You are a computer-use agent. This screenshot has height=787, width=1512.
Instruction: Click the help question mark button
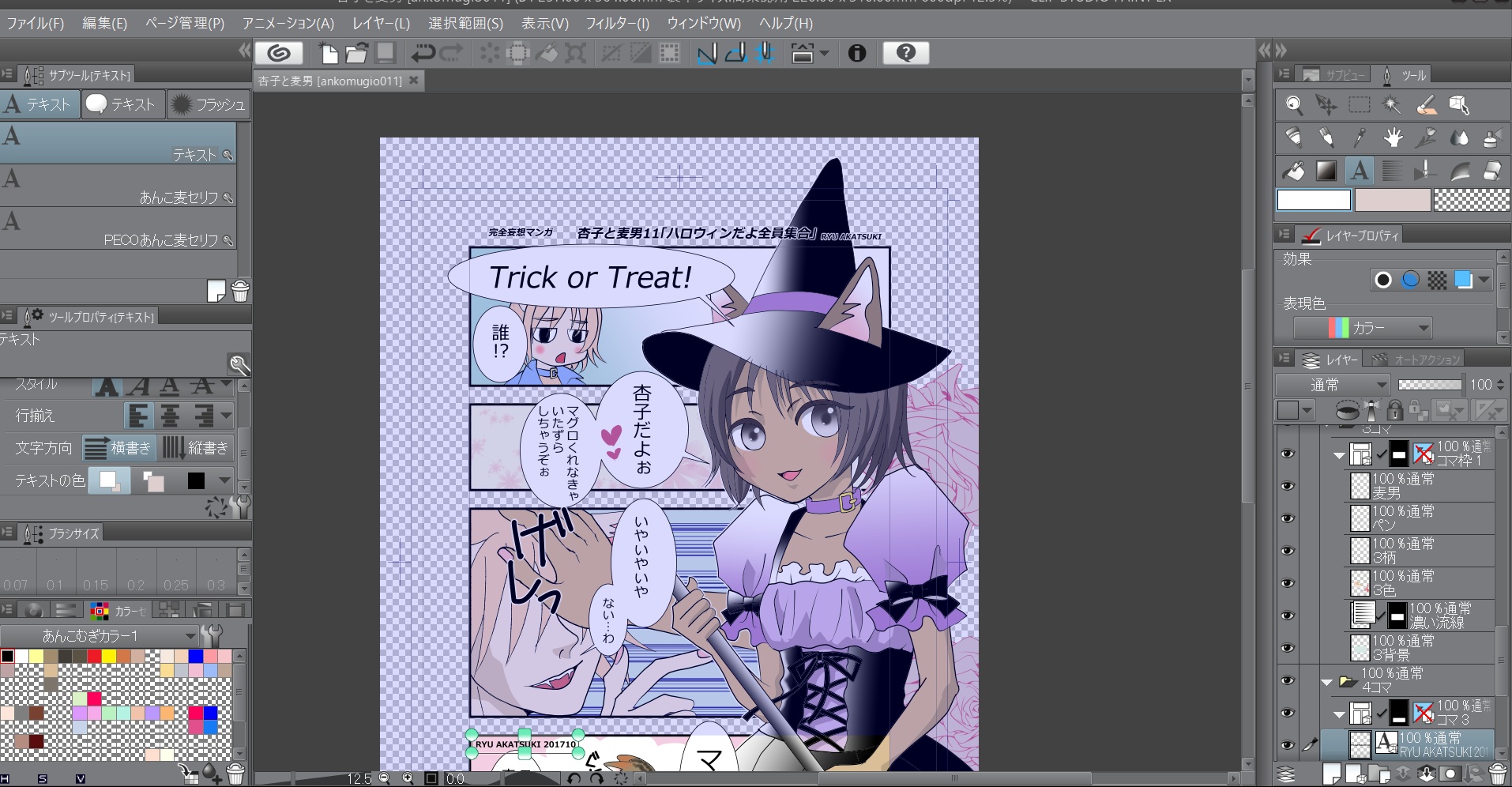[905, 53]
